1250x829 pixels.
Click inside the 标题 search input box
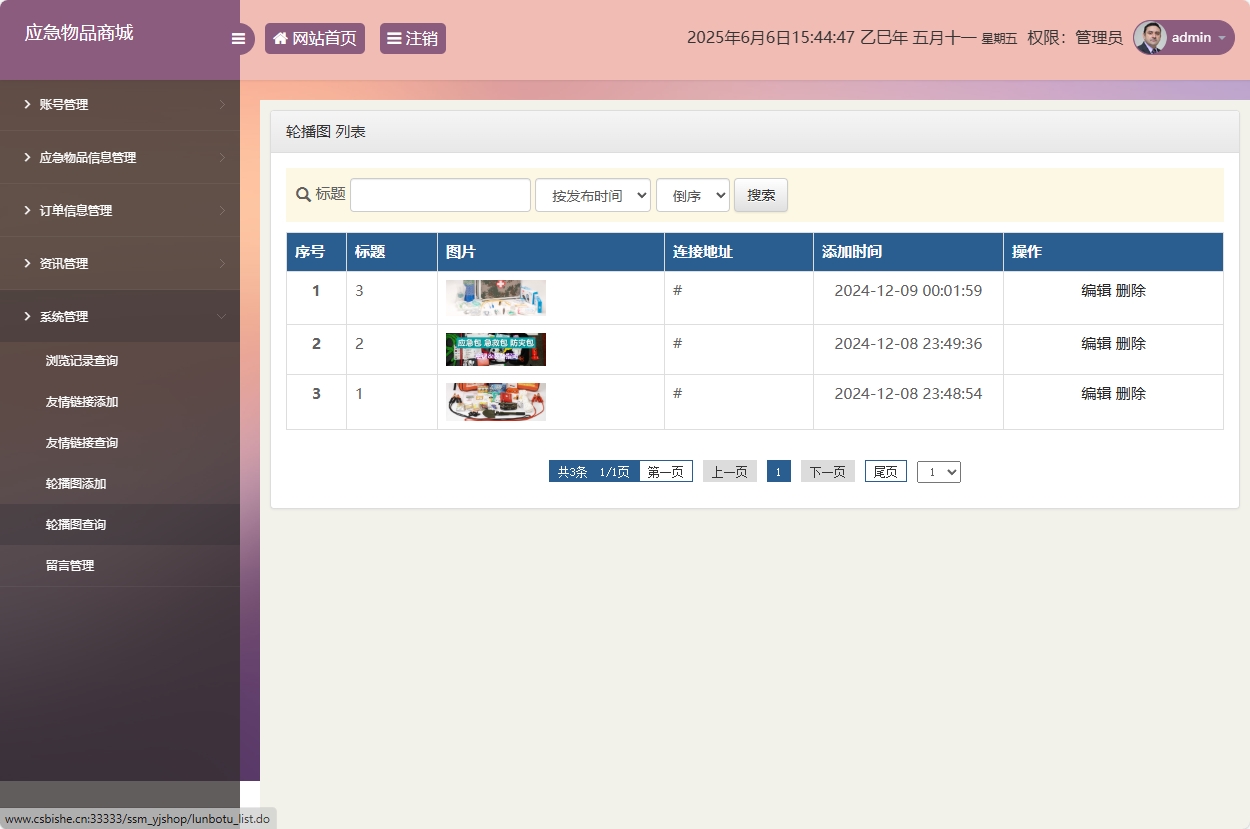coord(440,194)
